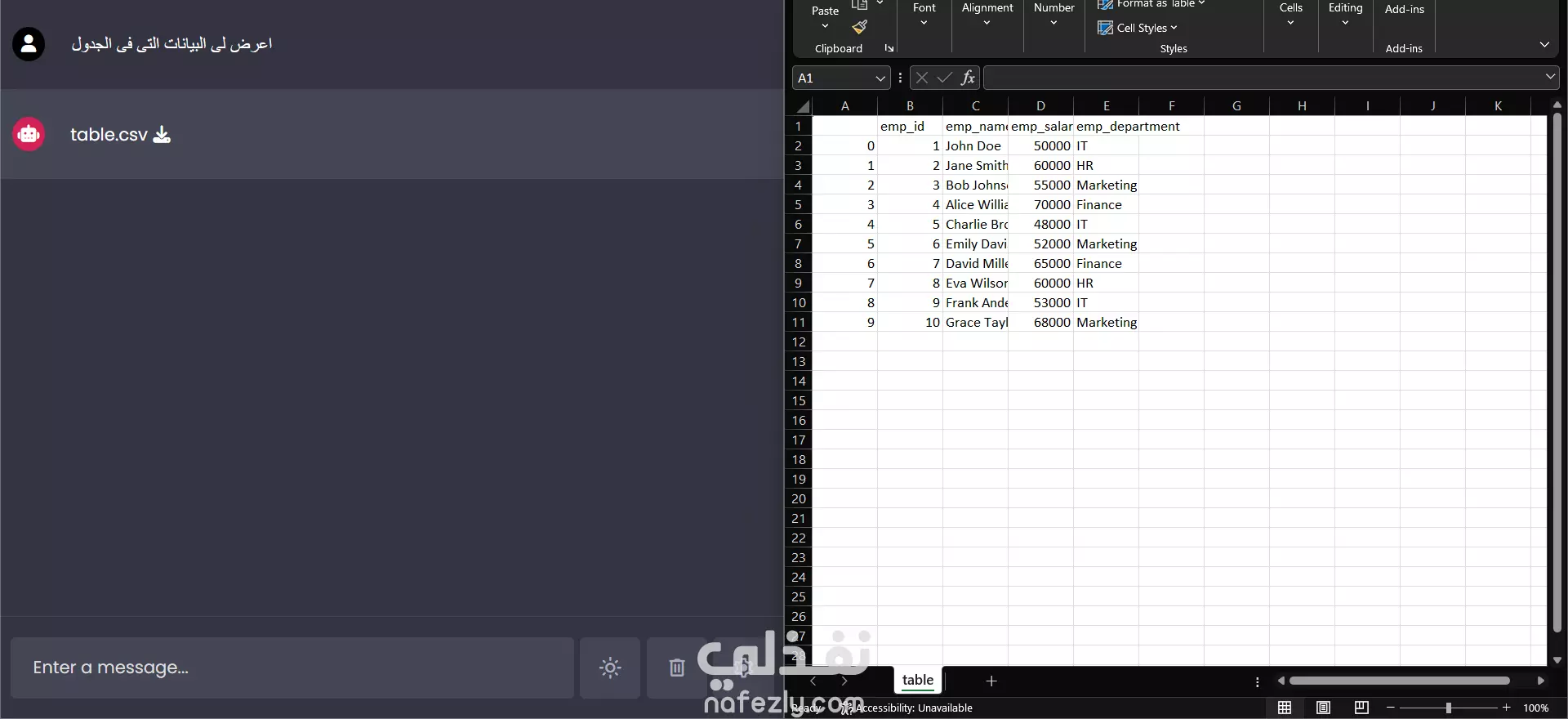Toggle light/dark theme with sun icon
This screenshot has height=719, width=1568.
(x=610, y=668)
